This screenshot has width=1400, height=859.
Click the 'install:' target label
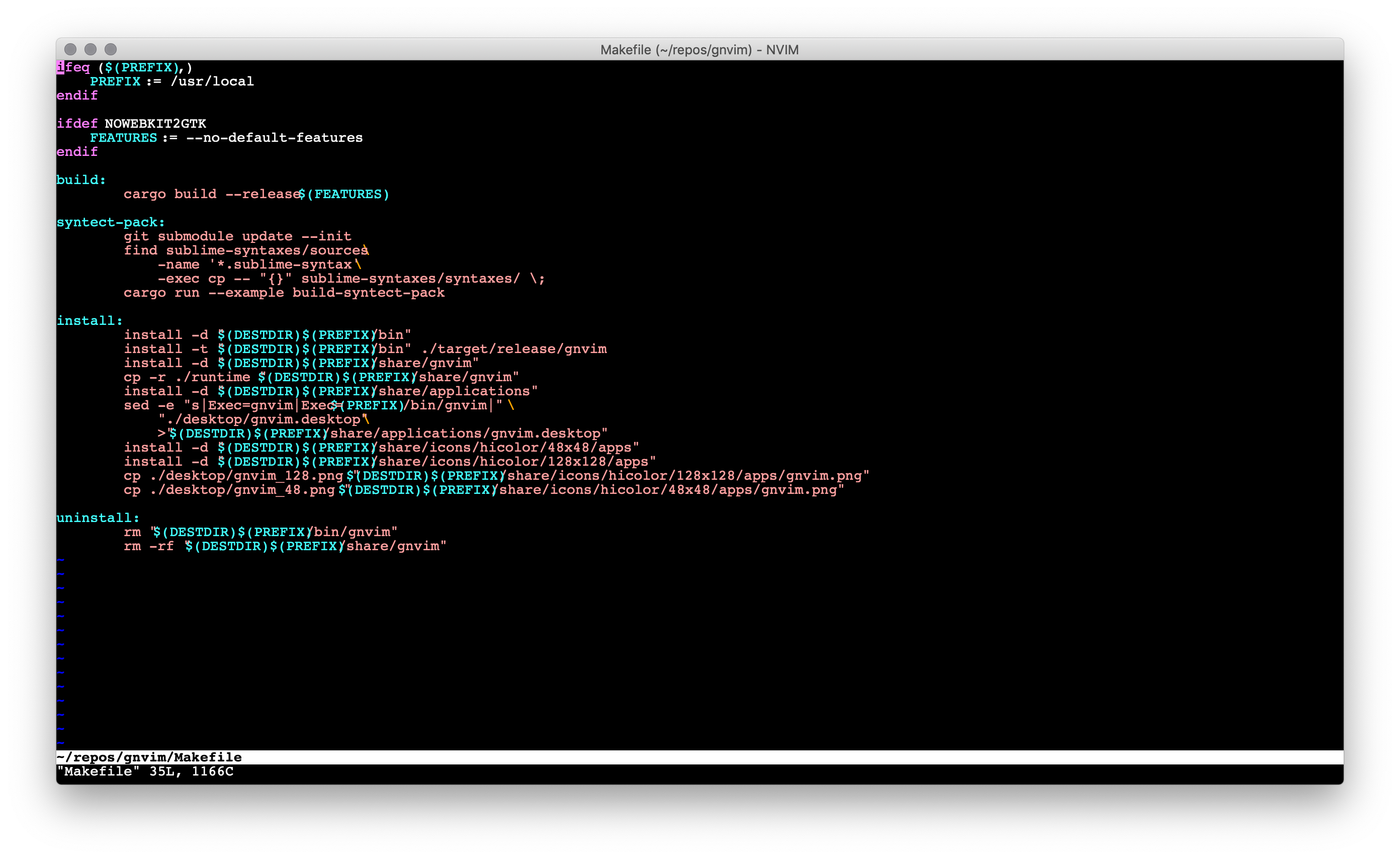tap(89, 321)
